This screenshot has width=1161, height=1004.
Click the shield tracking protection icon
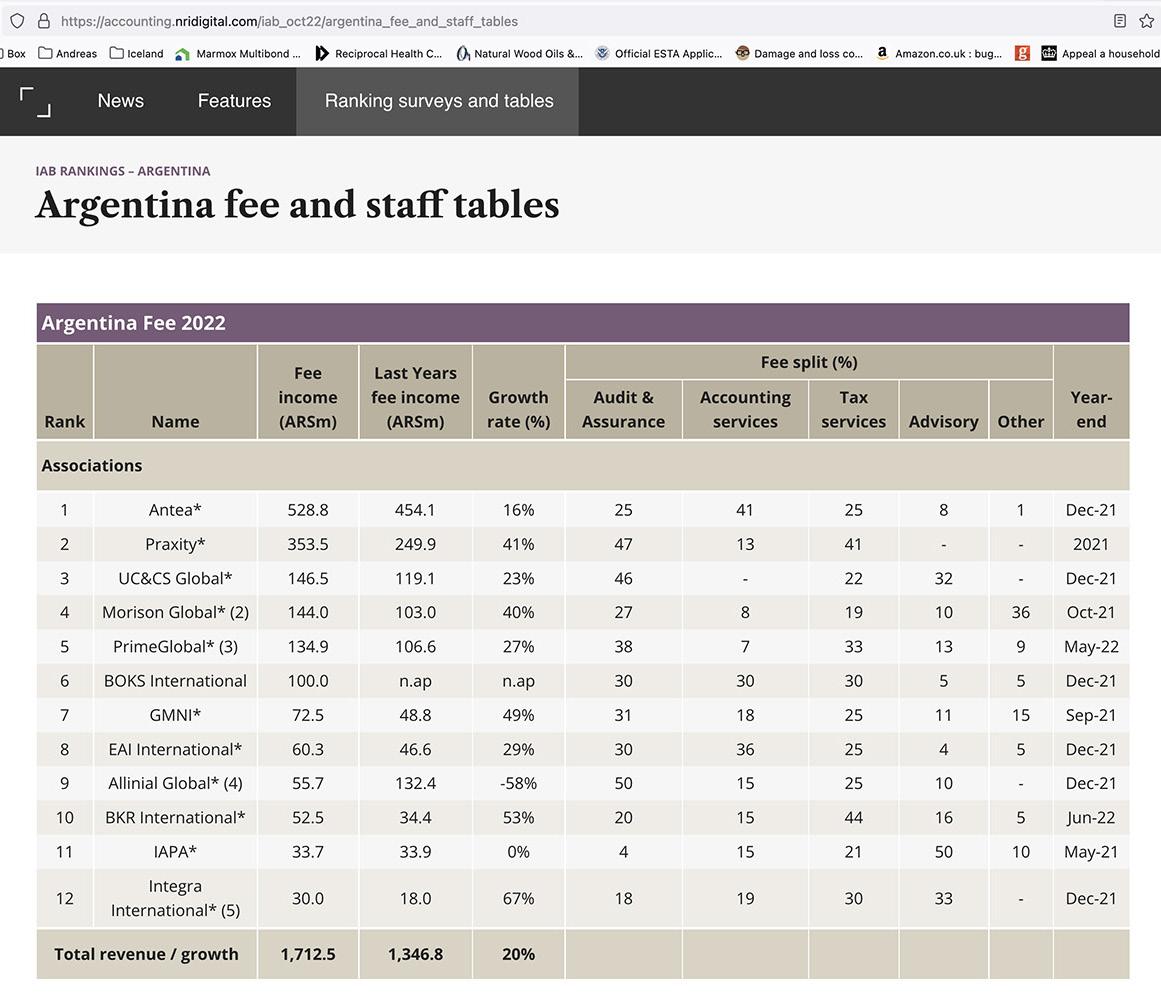point(17,21)
